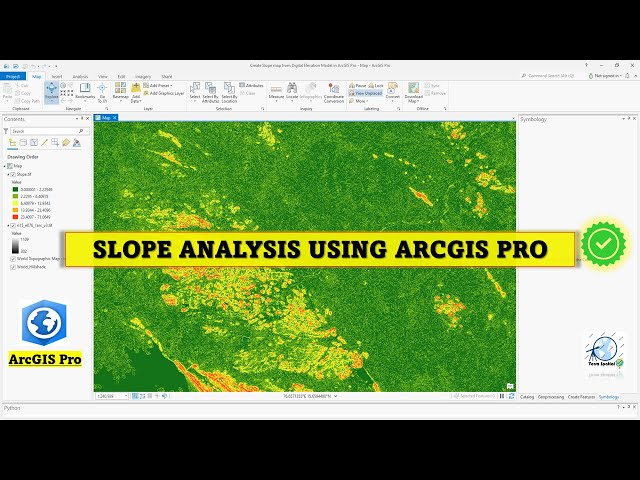Collapse the Map node in Contents

(5, 166)
